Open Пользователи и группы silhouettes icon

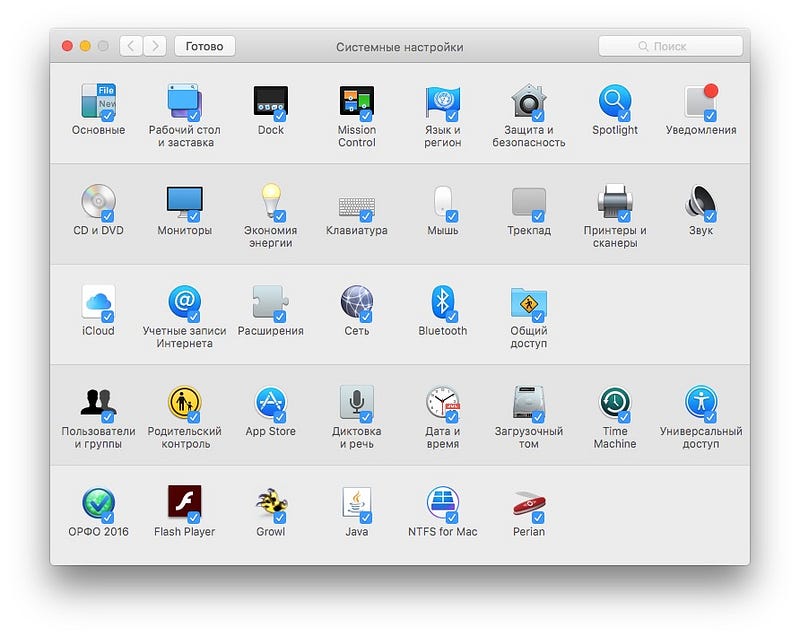click(x=98, y=404)
